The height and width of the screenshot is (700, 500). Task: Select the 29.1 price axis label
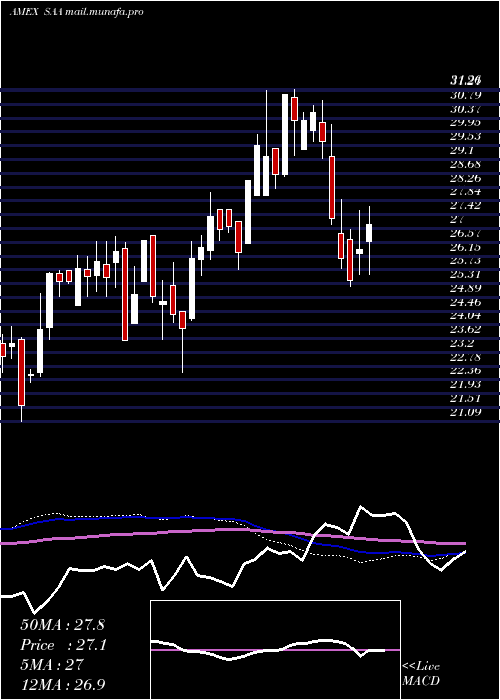[x=462, y=150]
